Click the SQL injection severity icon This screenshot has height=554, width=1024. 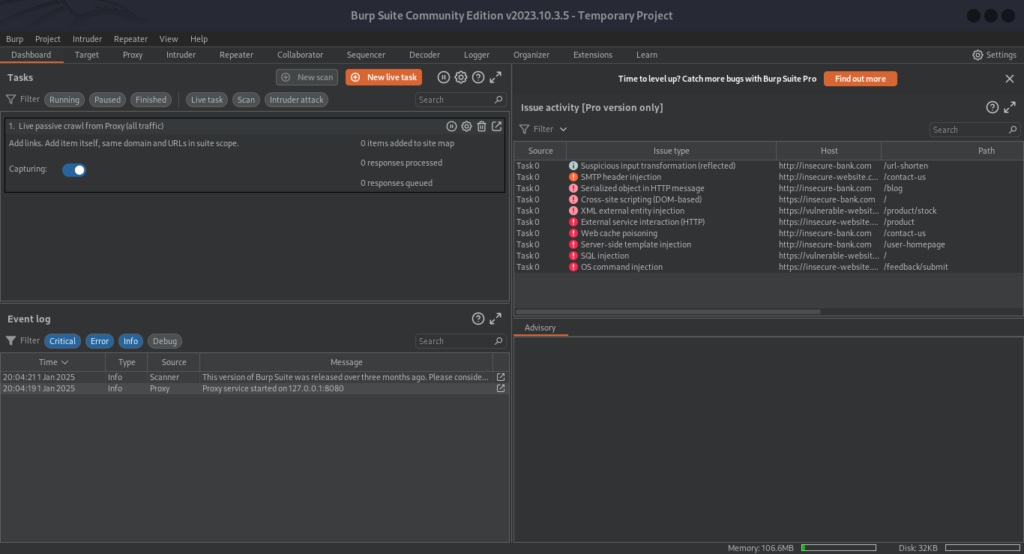tap(573, 255)
